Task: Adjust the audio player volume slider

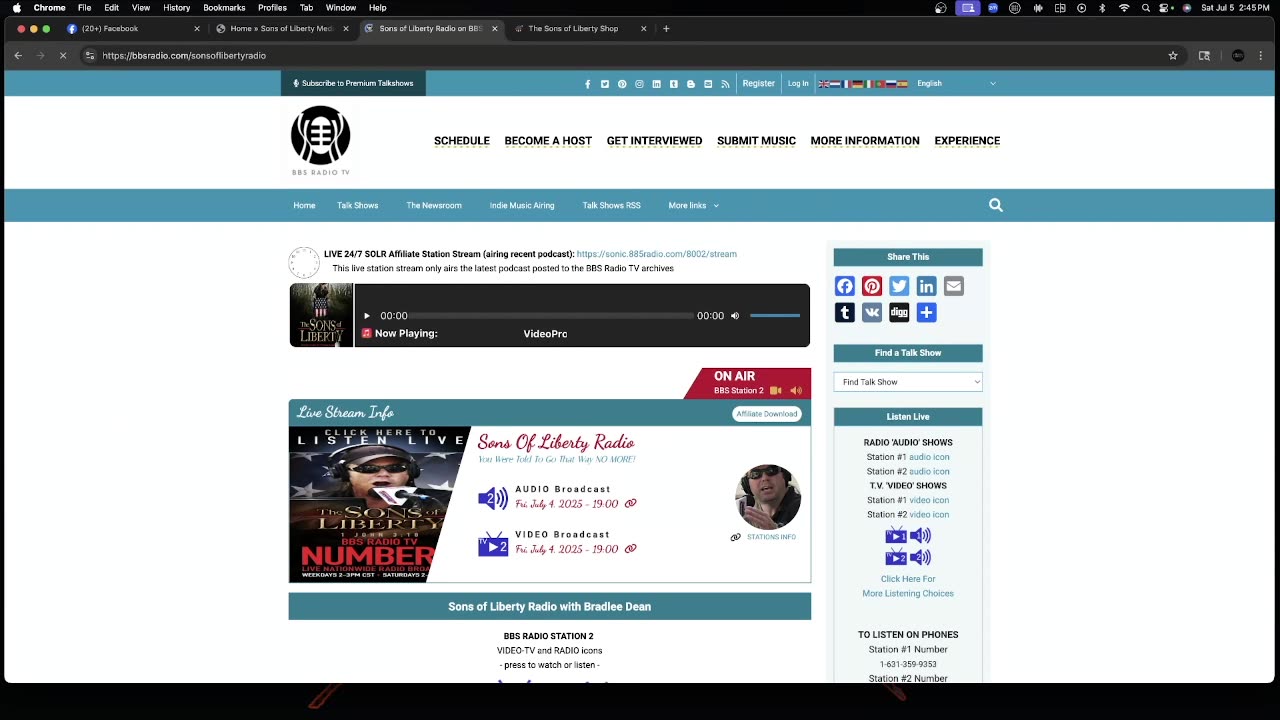Action: [775, 316]
